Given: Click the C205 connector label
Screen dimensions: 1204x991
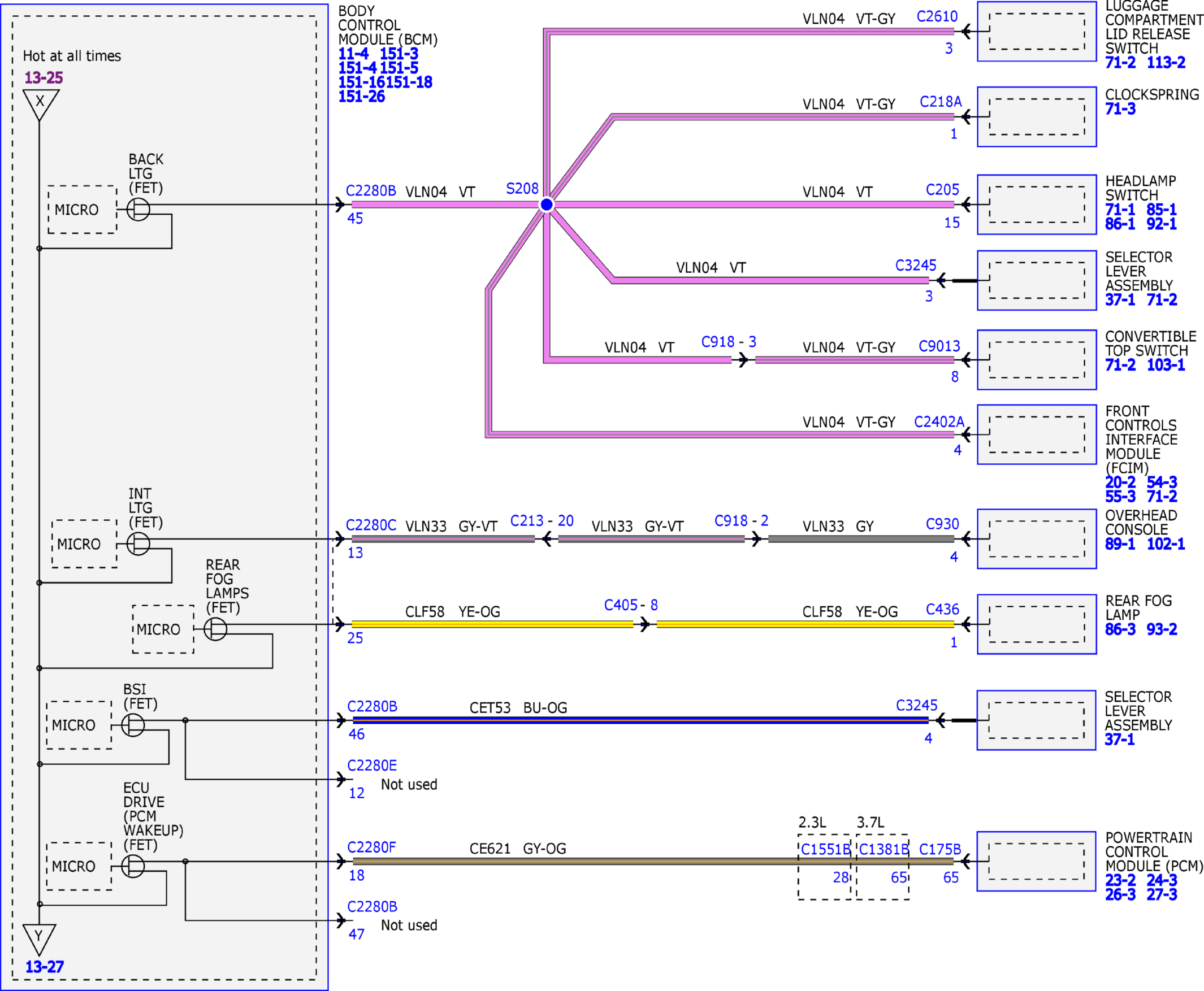Looking at the screenshot, I should (942, 189).
